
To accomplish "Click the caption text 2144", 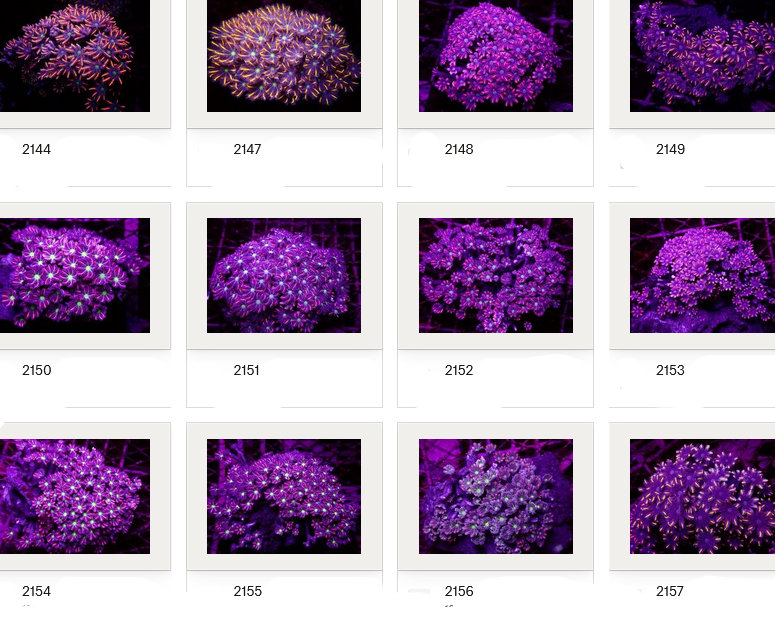I will 36,149.
